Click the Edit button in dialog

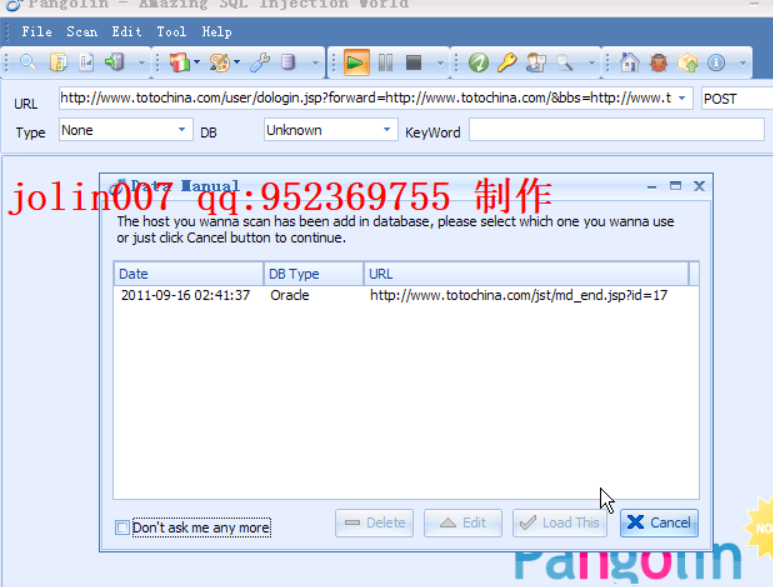463,522
